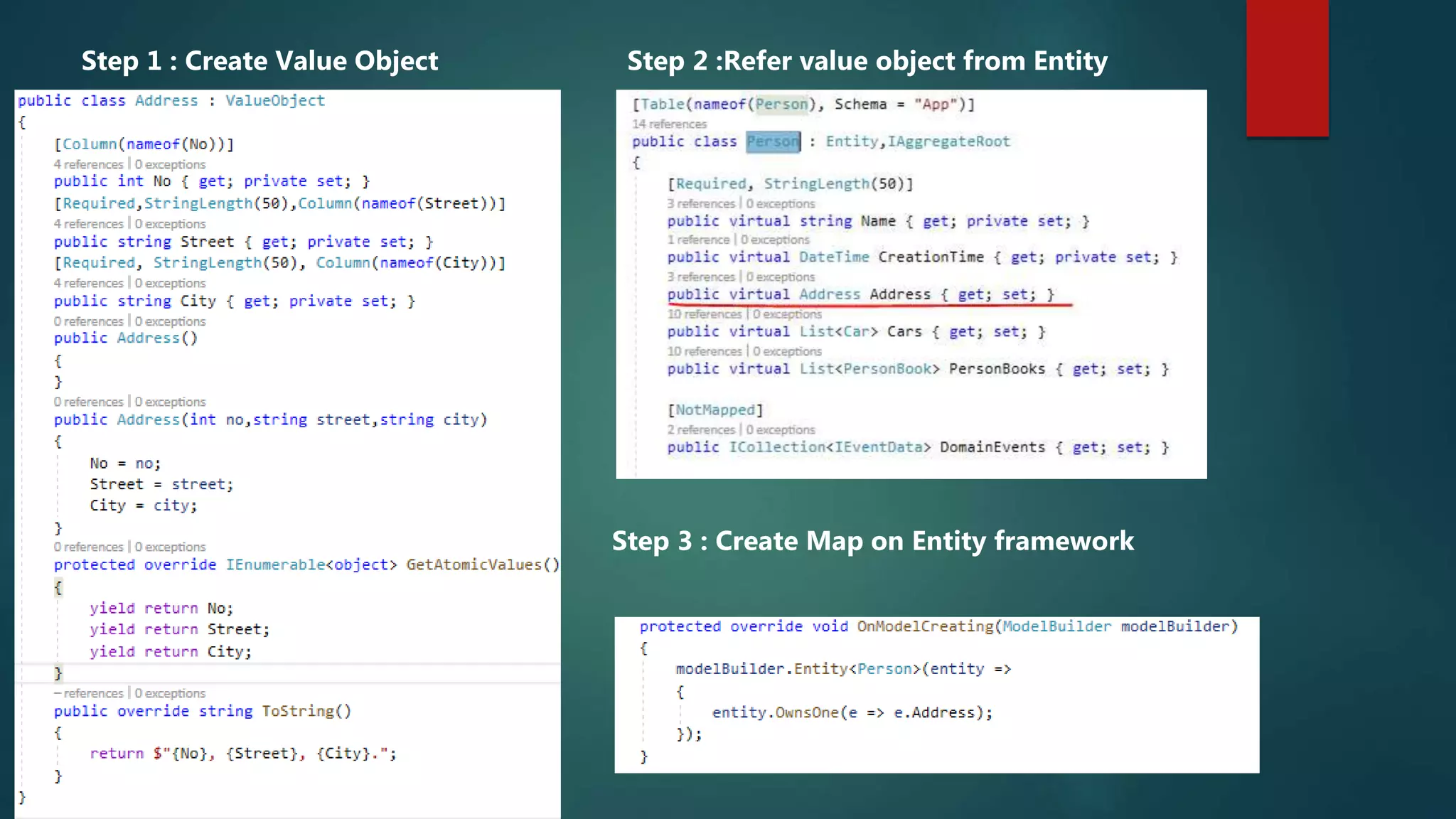Click the 'public string Street' property line
1456x819 pixels.
[x=244, y=242]
